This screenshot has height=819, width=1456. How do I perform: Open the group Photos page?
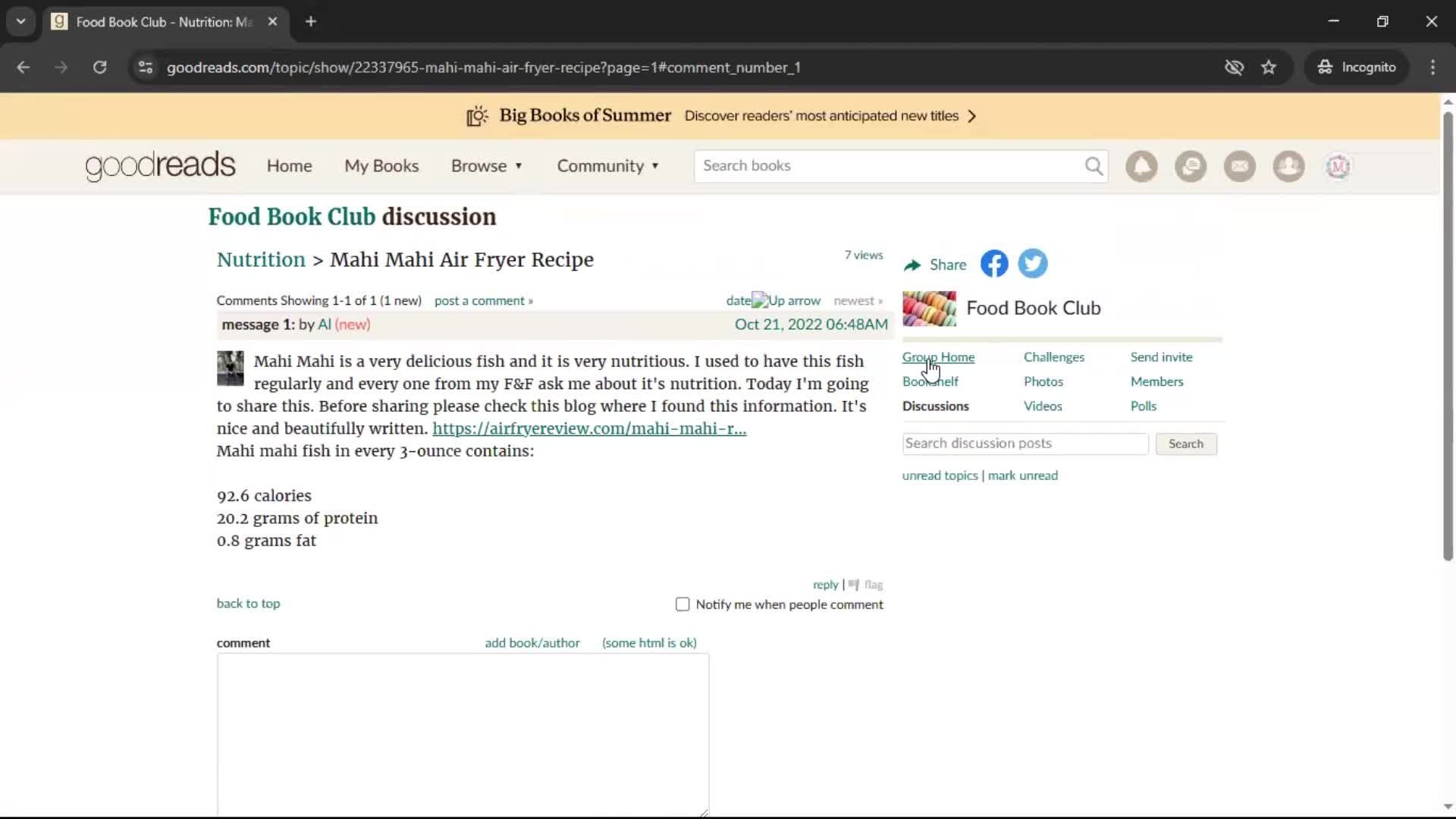coord(1043,381)
